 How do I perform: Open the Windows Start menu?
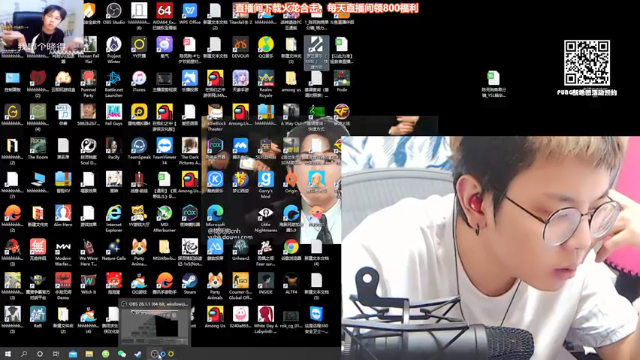coord(8,354)
